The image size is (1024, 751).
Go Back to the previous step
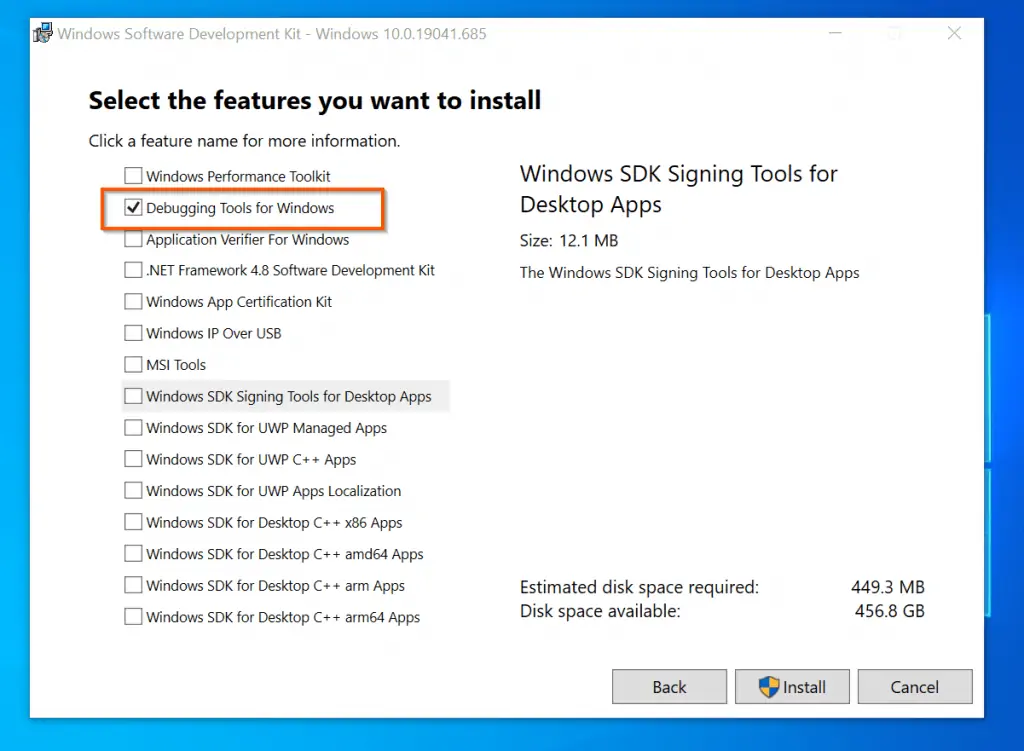(x=669, y=687)
